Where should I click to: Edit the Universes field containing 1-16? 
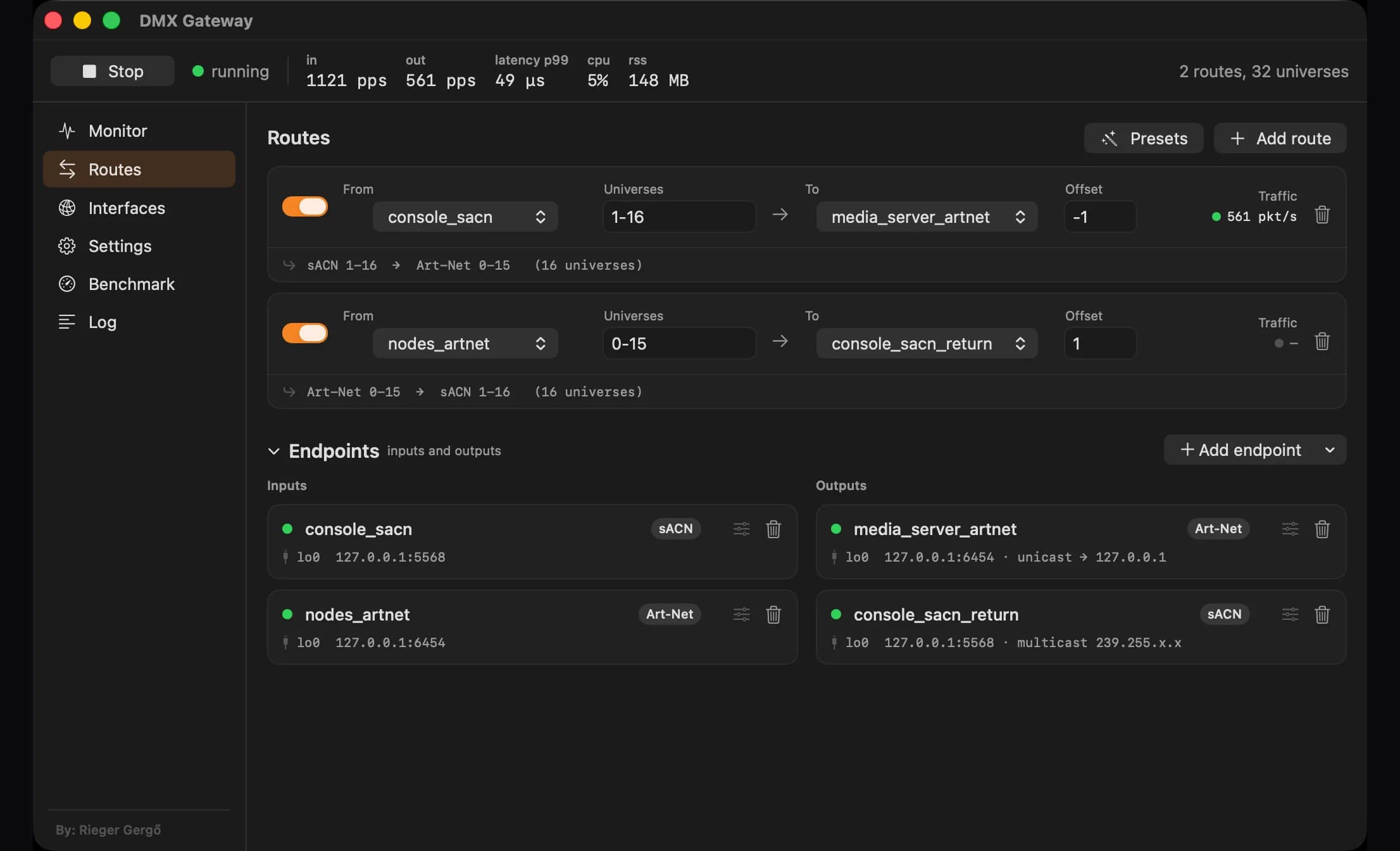coord(679,217)
